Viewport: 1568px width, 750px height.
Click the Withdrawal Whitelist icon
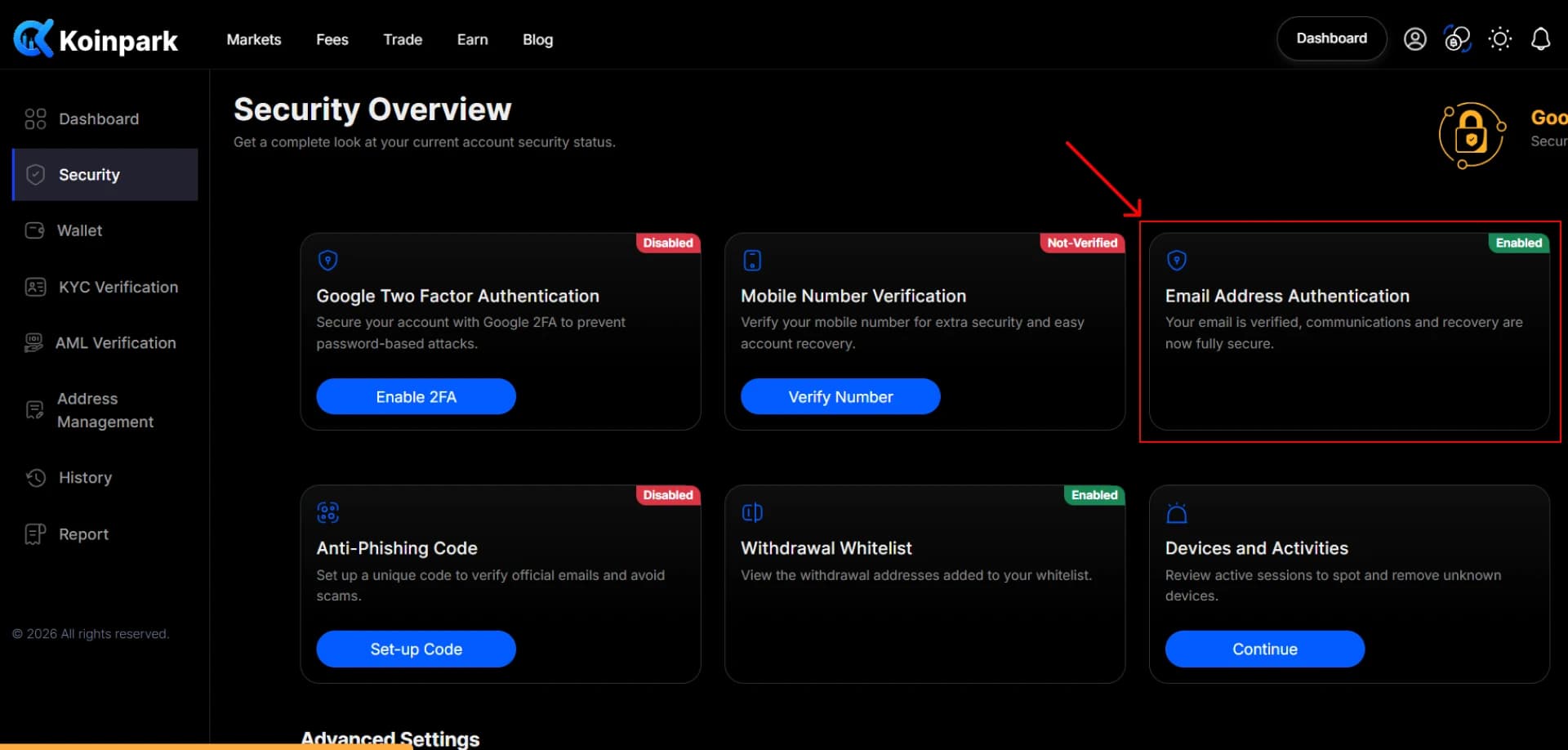[752, 512]
